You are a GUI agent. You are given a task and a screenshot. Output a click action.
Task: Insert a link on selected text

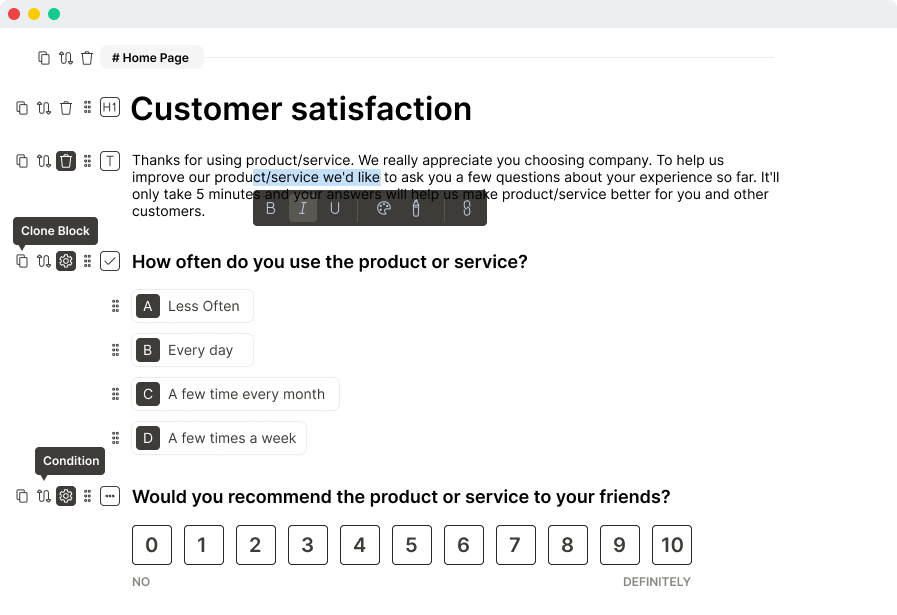tap(465, 209)
